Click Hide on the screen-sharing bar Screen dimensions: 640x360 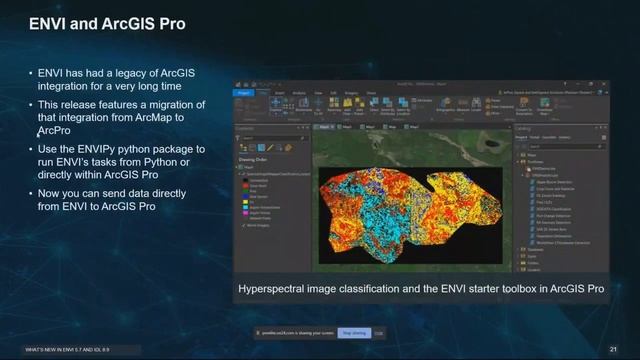click(379, 333)
